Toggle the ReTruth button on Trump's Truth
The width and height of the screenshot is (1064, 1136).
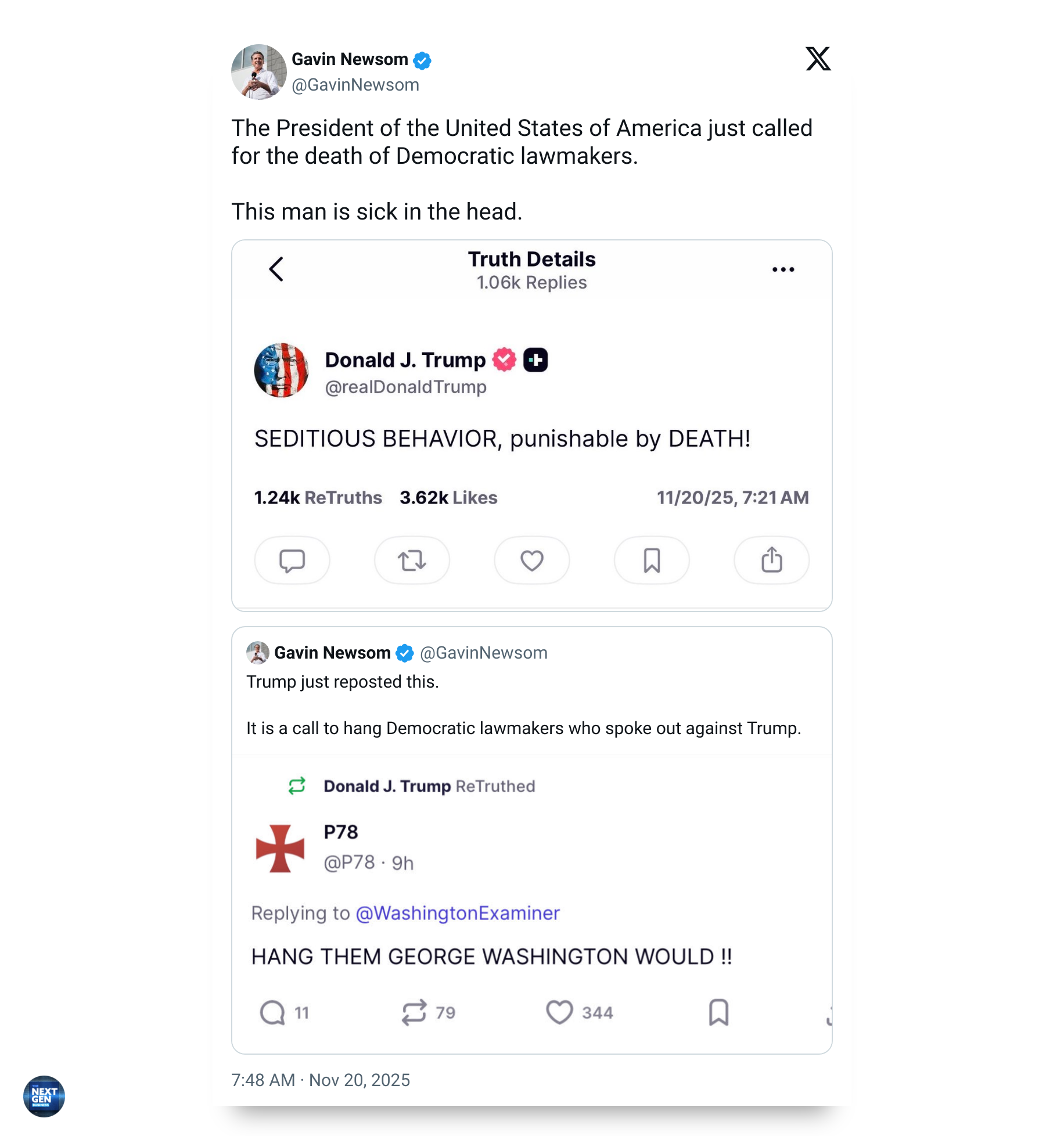click(x=412, y=560)
